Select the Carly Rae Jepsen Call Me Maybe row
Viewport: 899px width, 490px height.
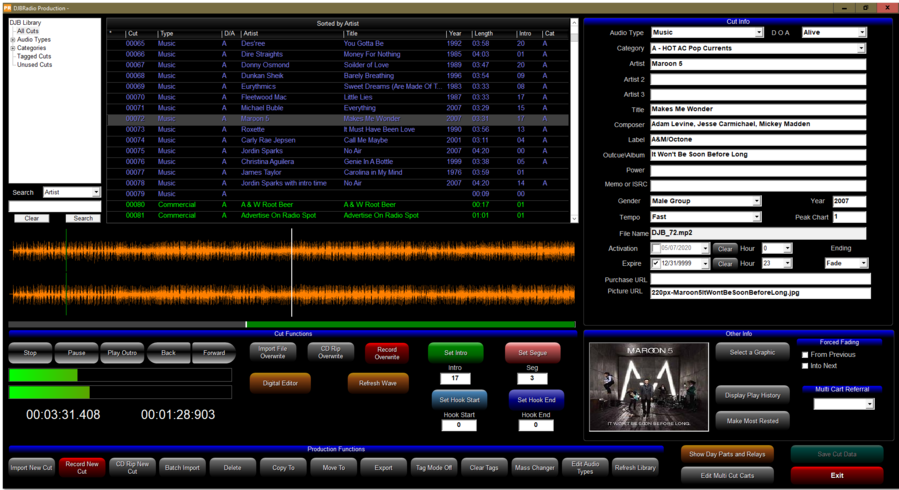pos(338,140)
